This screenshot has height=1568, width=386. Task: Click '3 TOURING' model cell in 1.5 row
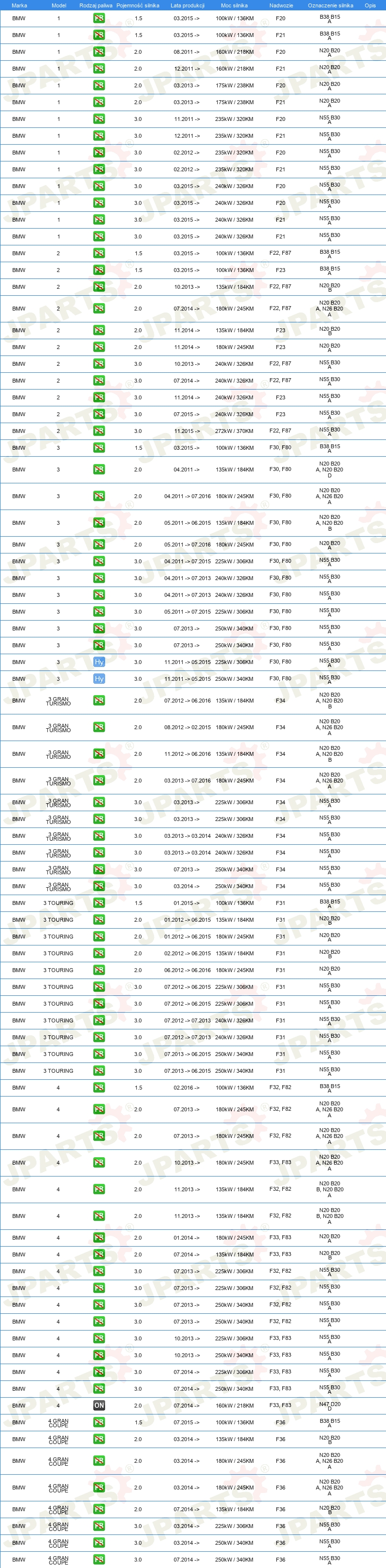click(x=58, y=903)
